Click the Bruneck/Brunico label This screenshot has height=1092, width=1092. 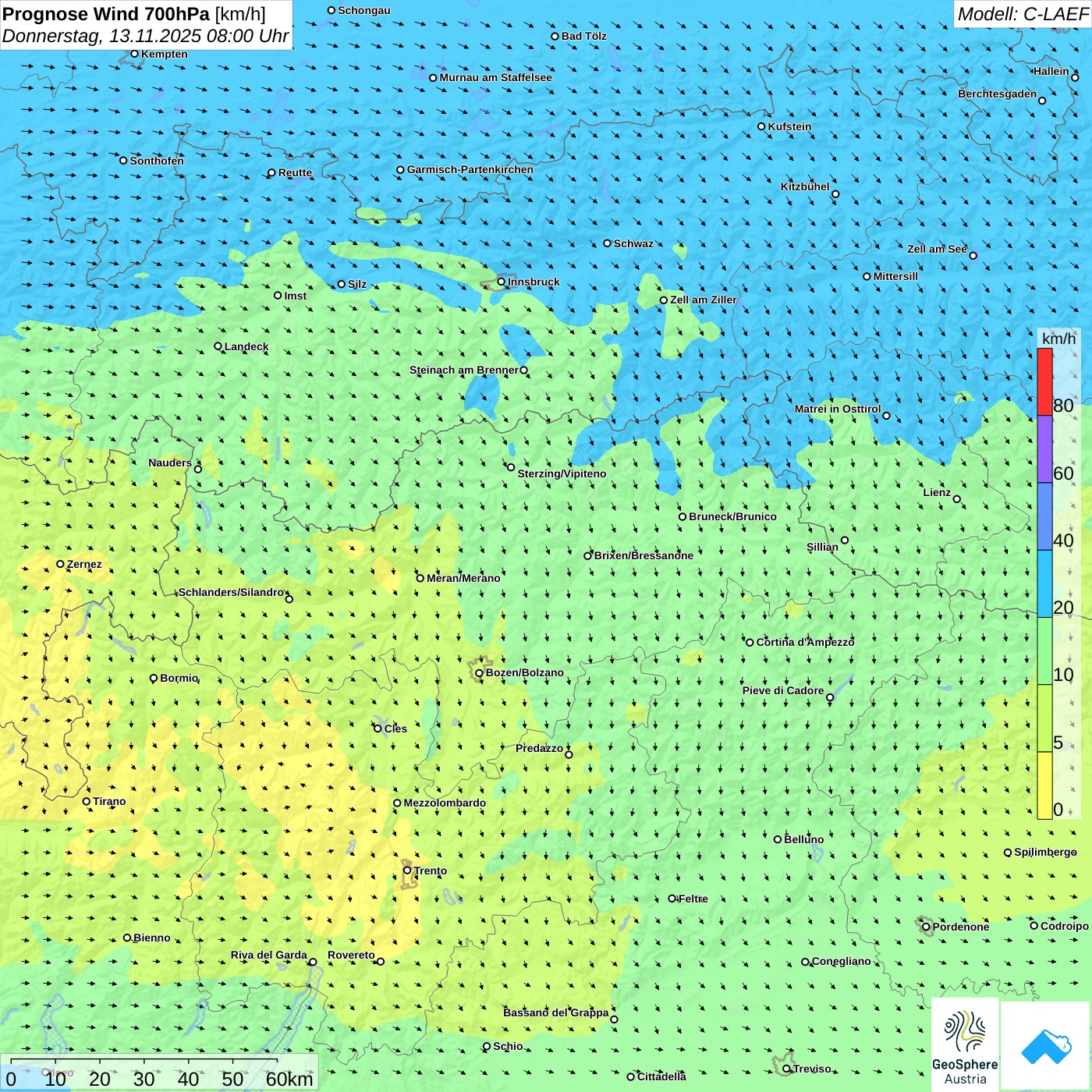(732, 516)
